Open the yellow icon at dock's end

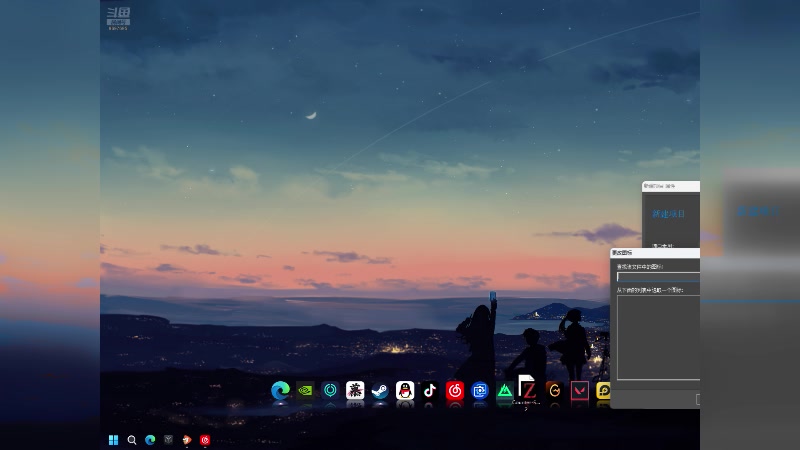603,391
